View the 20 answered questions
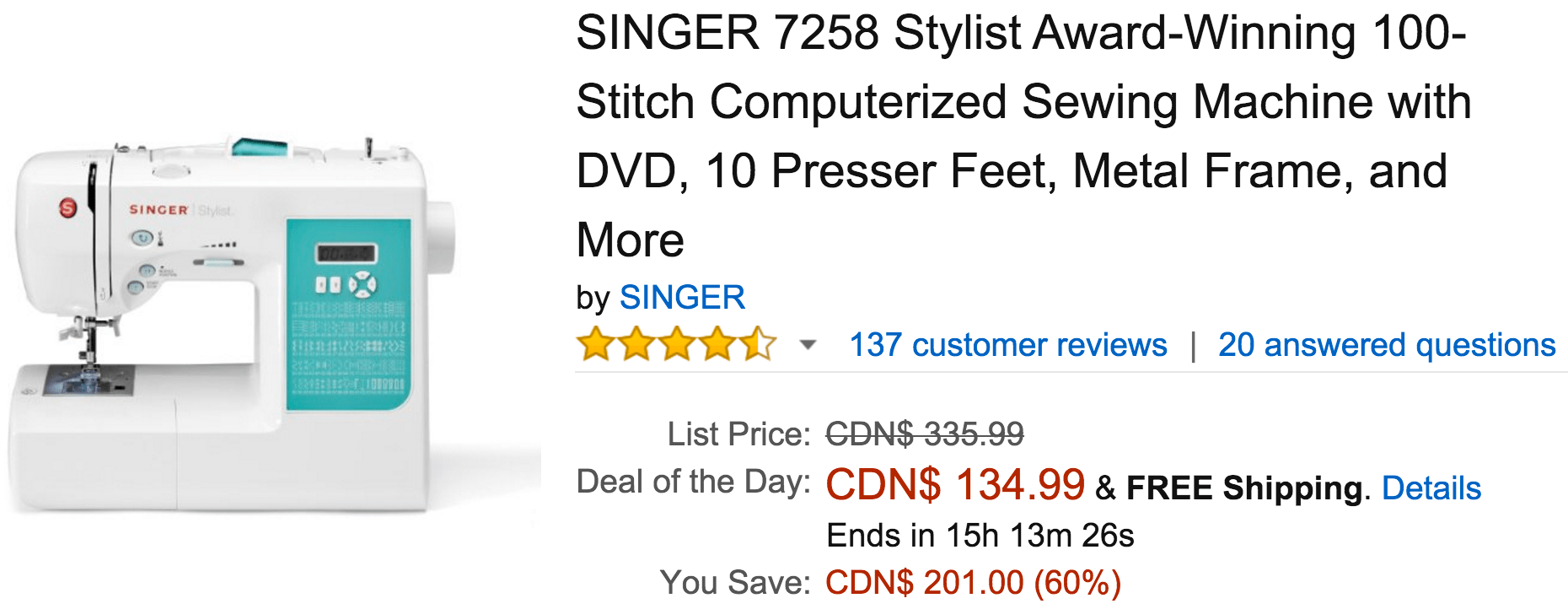1568x609 pixels. coord(1385,344)
